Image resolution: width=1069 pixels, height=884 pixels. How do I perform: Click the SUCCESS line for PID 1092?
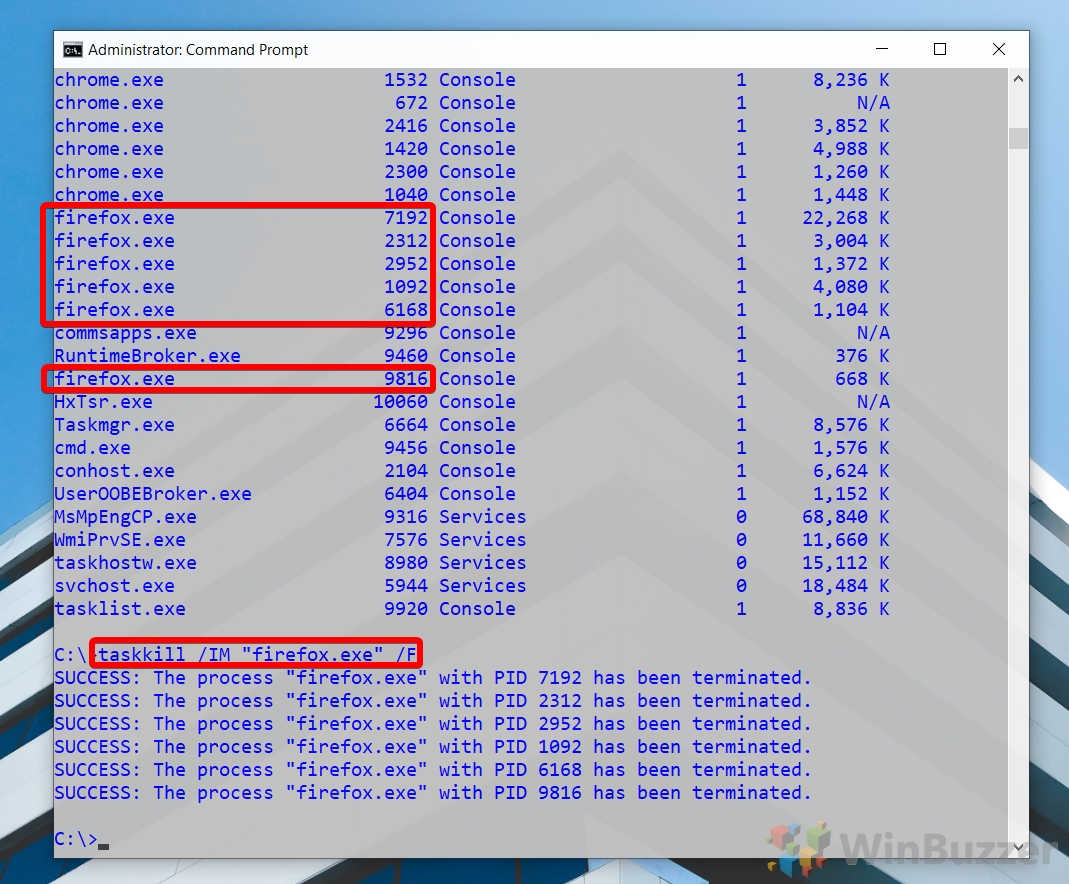[433, 747]
